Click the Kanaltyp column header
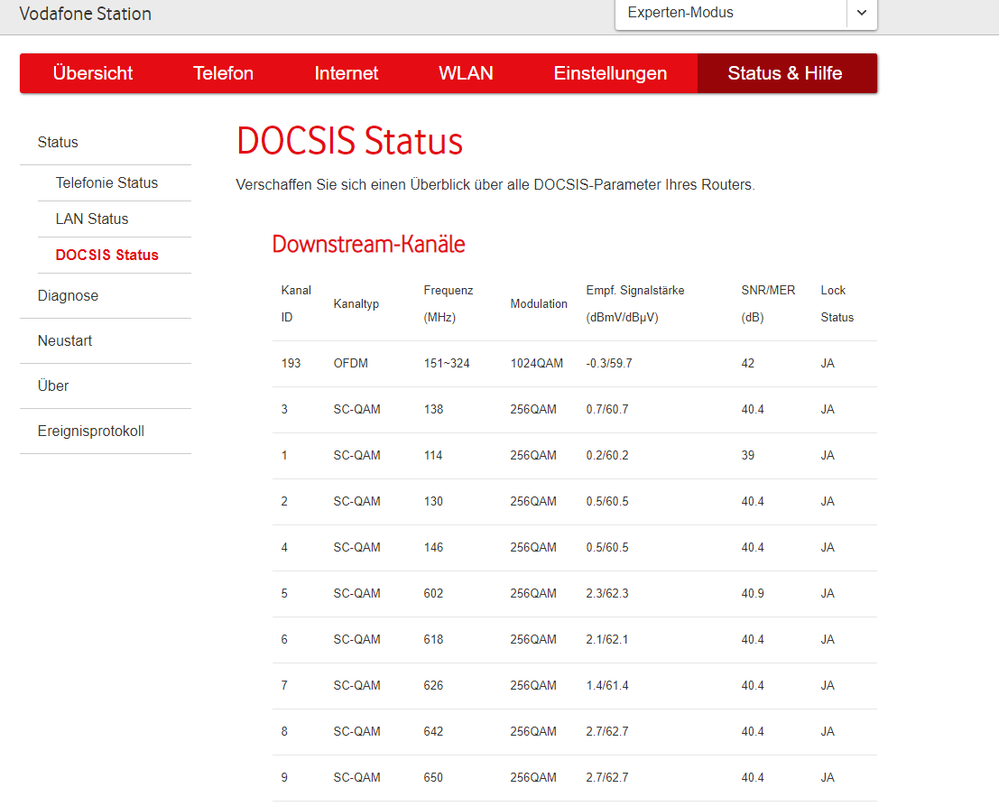This screenshot has width=999, height=808. pos(356,304)
